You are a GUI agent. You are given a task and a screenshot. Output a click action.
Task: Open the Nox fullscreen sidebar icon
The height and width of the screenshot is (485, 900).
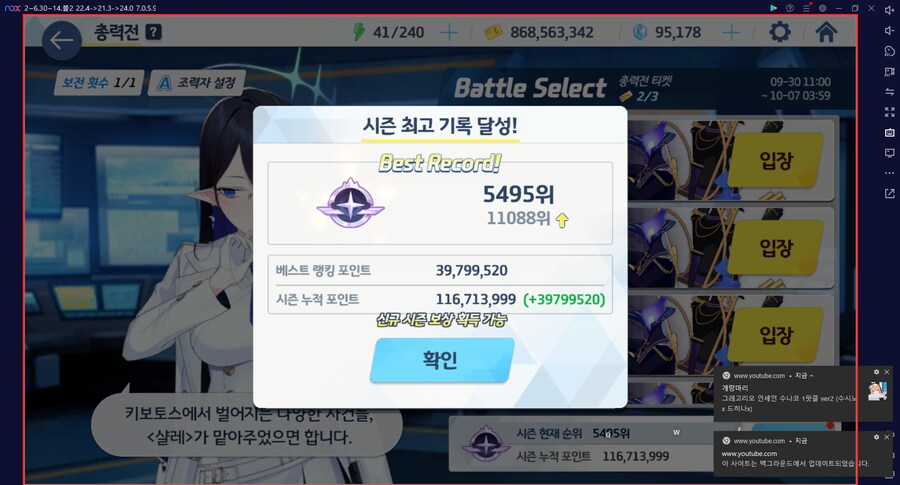tap(889, 112)
